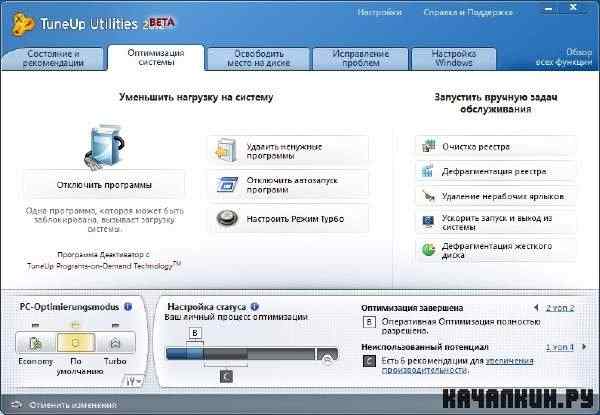Image resolution: width=600 pixels, height=415 pixels.
Task: Click the Удаление нерабочих ярлыков icon
Action: click(429, 196)
